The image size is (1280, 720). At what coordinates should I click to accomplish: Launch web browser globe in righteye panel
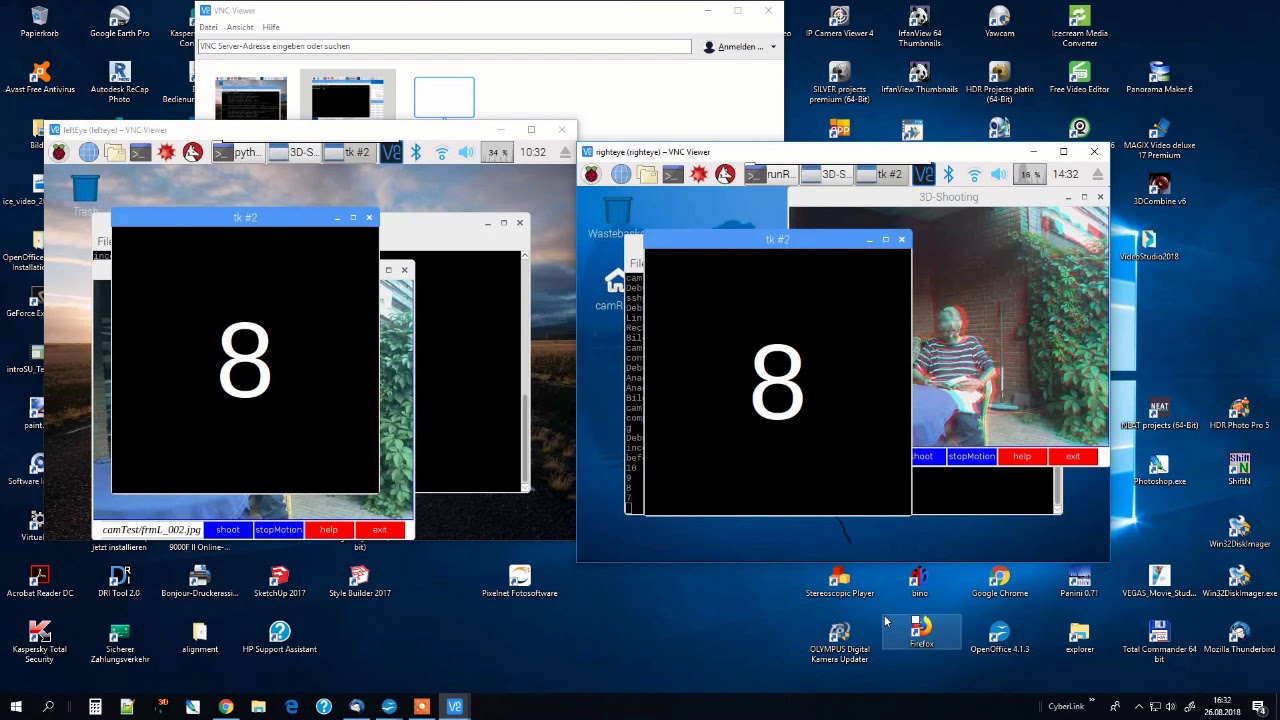(620, 174)
